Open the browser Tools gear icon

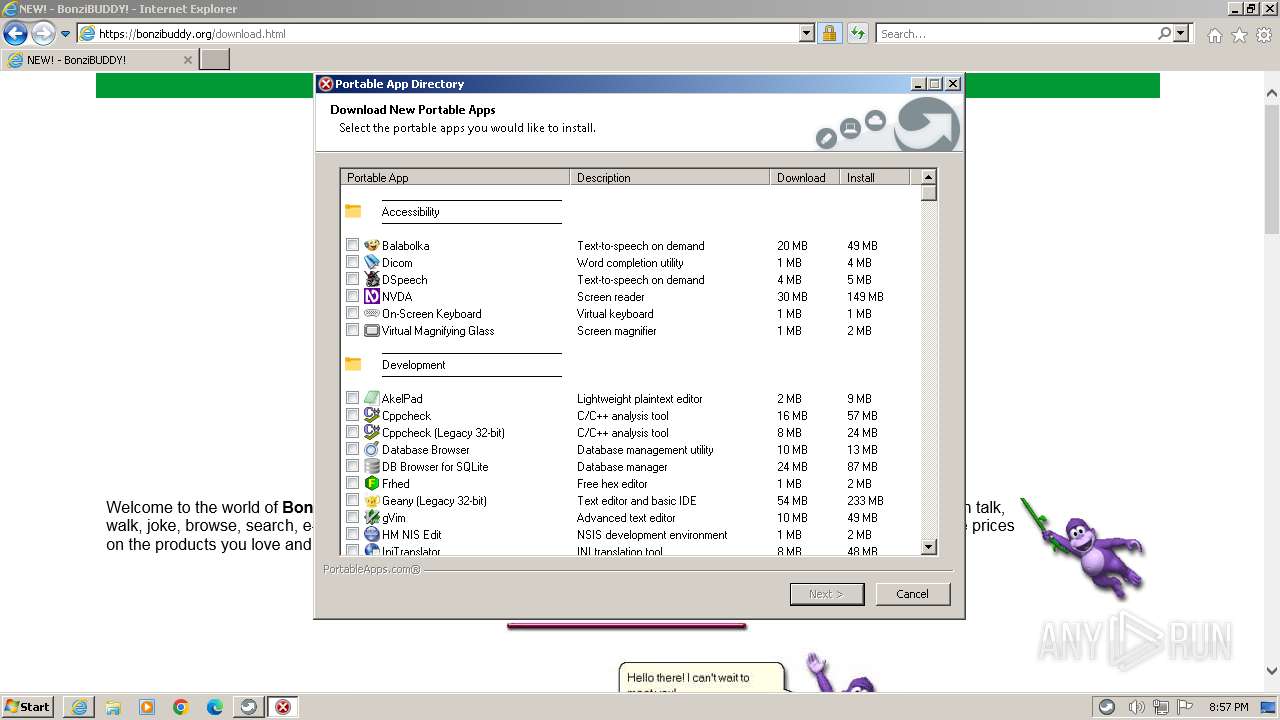coord(1264,35)
